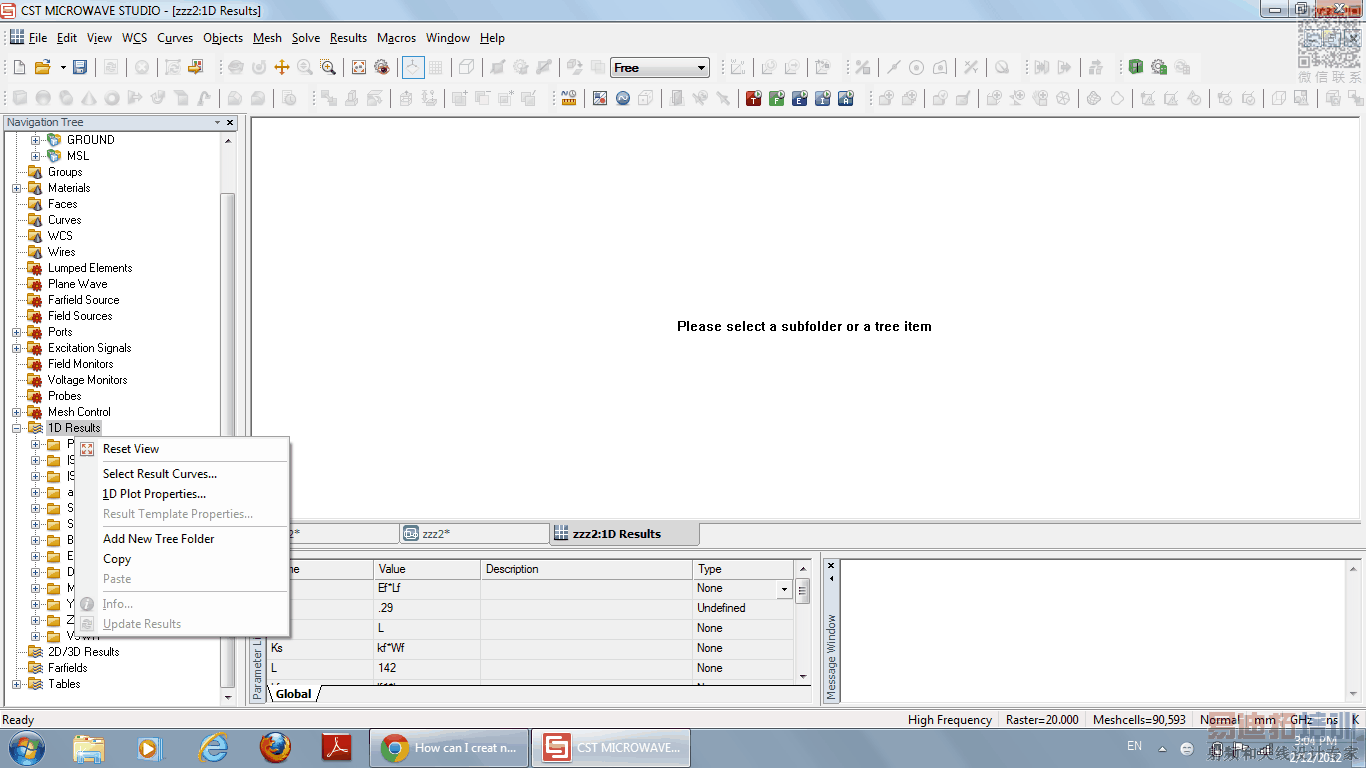The width and height of the screenshot is (1366, 768).
Task: Select the 2D/3D Results tree item
Action: point(83,652)
